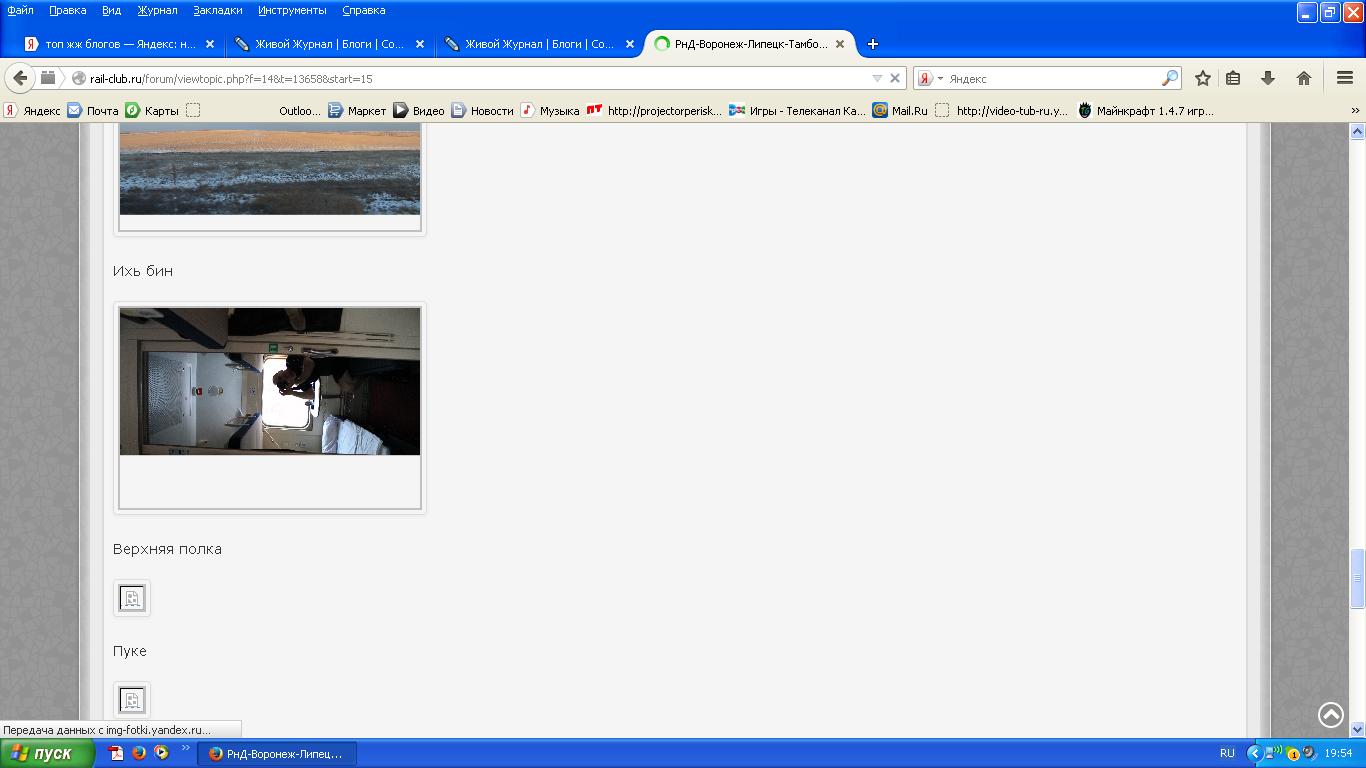1366x768 pixels.
Task: Bookmark this page with the star icon
Action: [x=1203, y=78]
